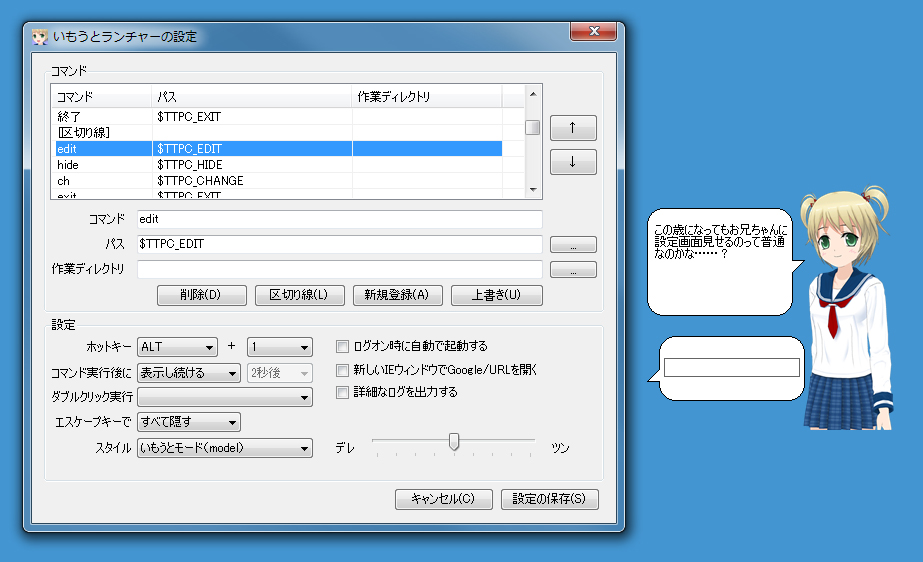Screen dimensions: 923x562
Task: Click the command list scrollbar up arrow
Action: tap(533, 94)
